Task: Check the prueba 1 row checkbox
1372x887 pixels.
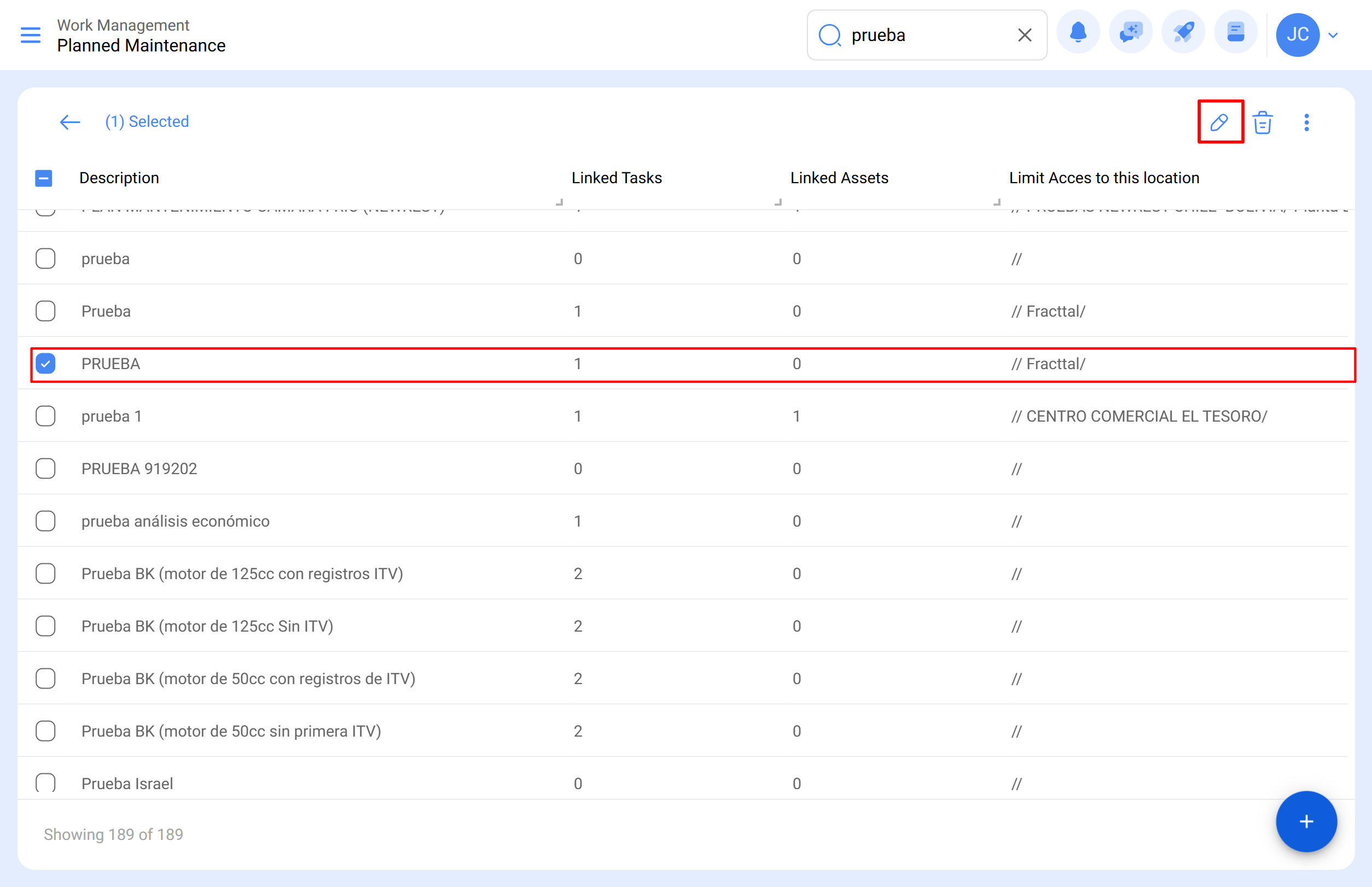Action: [45, 416]
